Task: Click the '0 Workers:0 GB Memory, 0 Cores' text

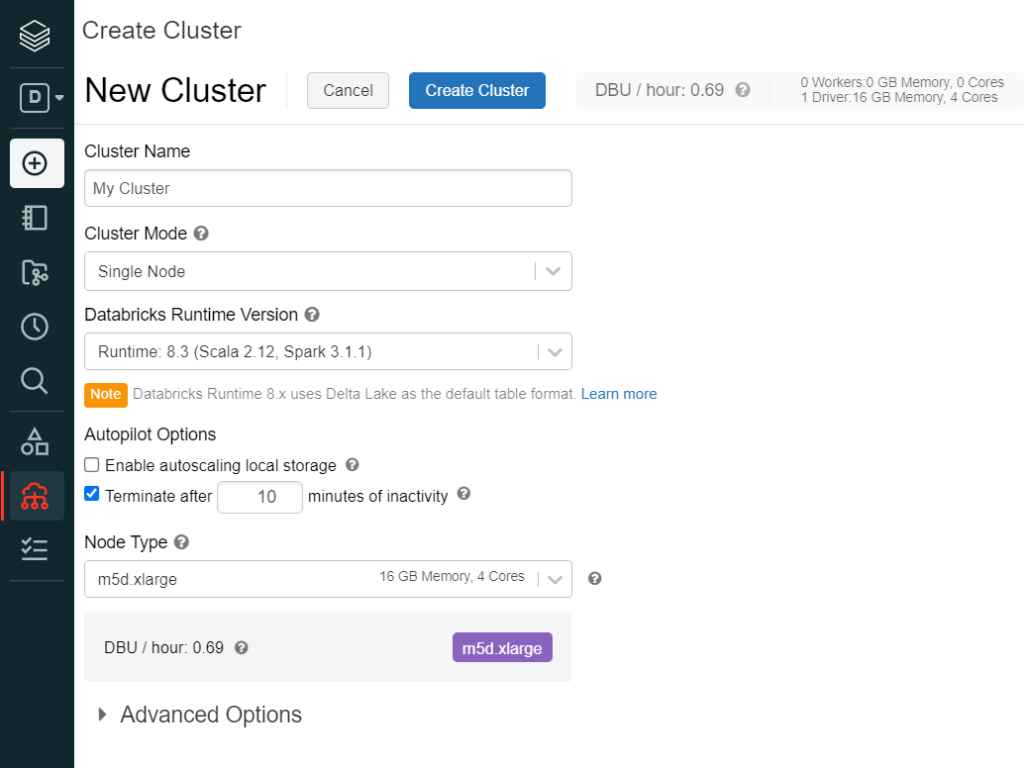Action: [x=902, y=82]
